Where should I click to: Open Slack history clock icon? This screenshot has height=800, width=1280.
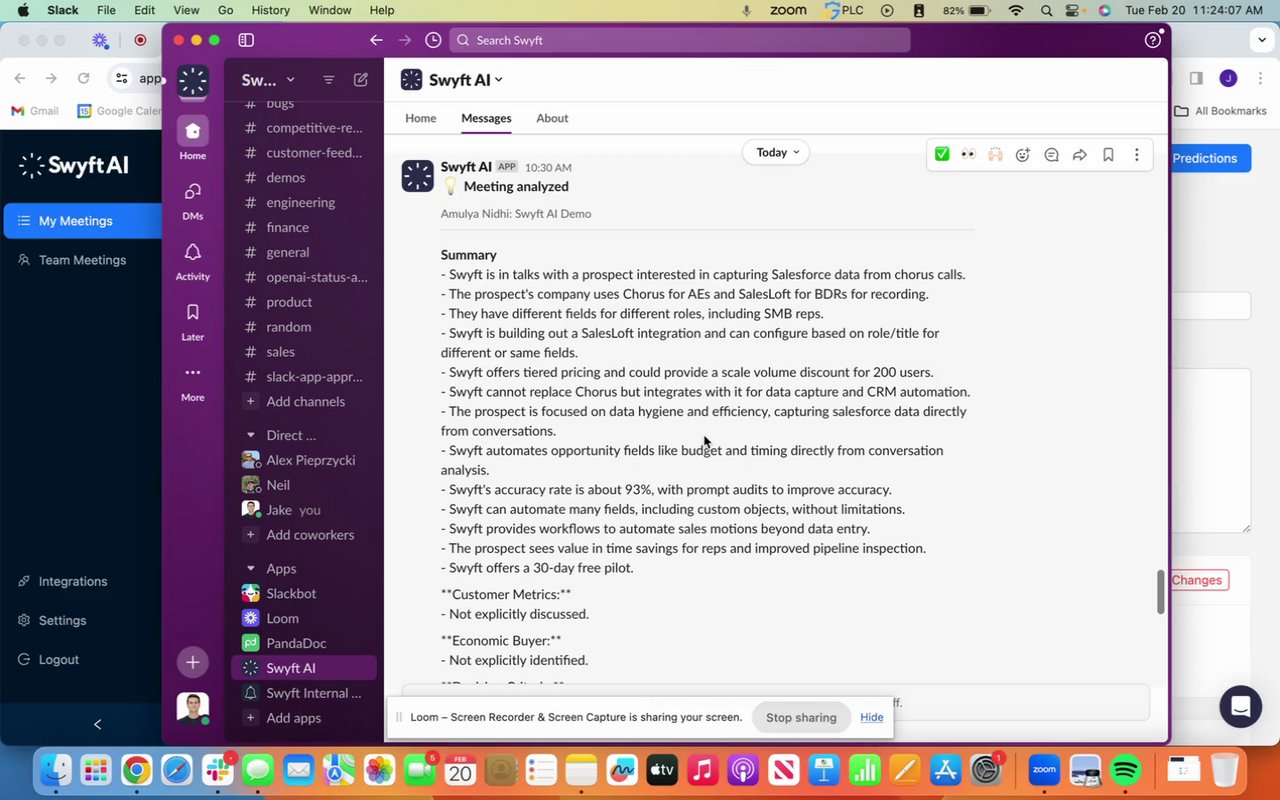433,40
